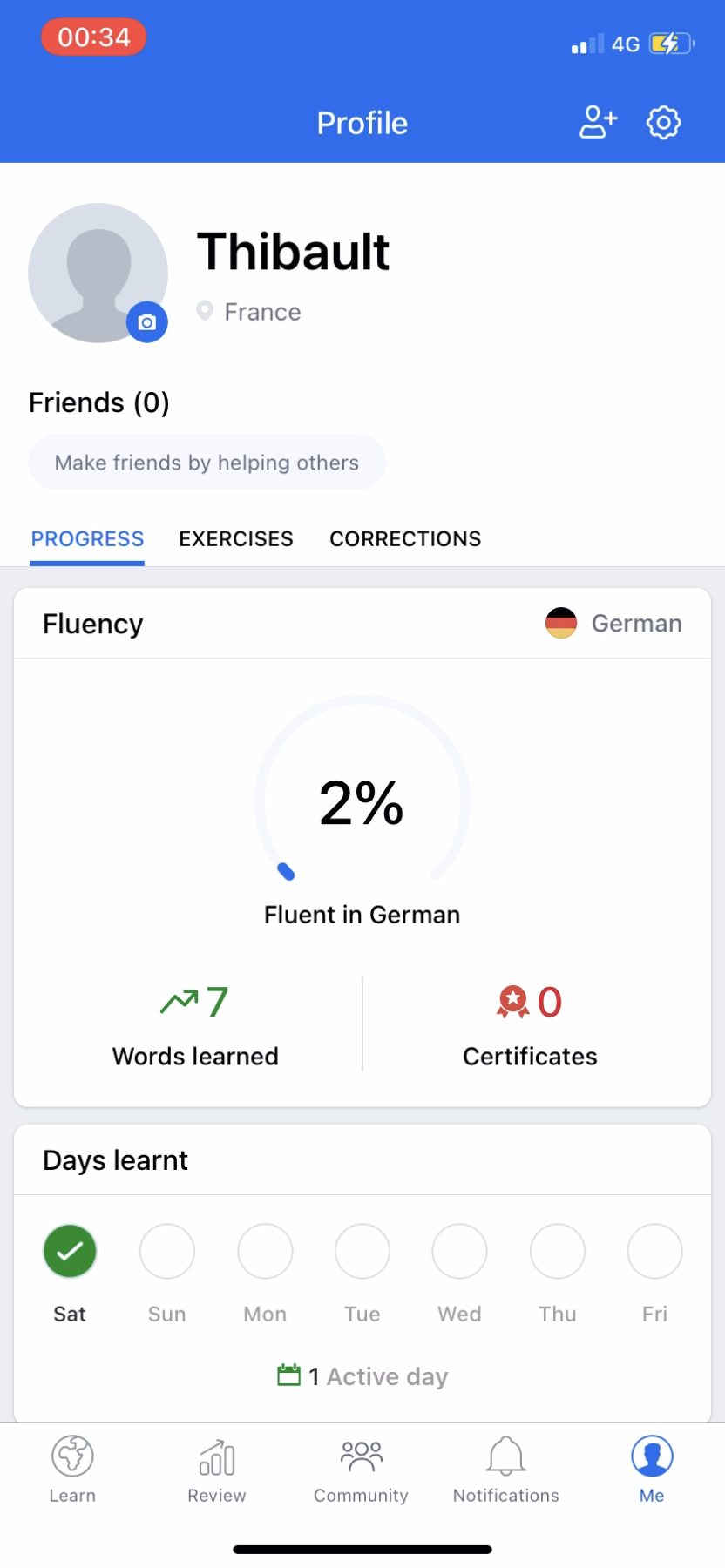This screenshot has height=1568, width=725.
Task: Tap the 2% fluency progress ring
Action: [362, 801]
